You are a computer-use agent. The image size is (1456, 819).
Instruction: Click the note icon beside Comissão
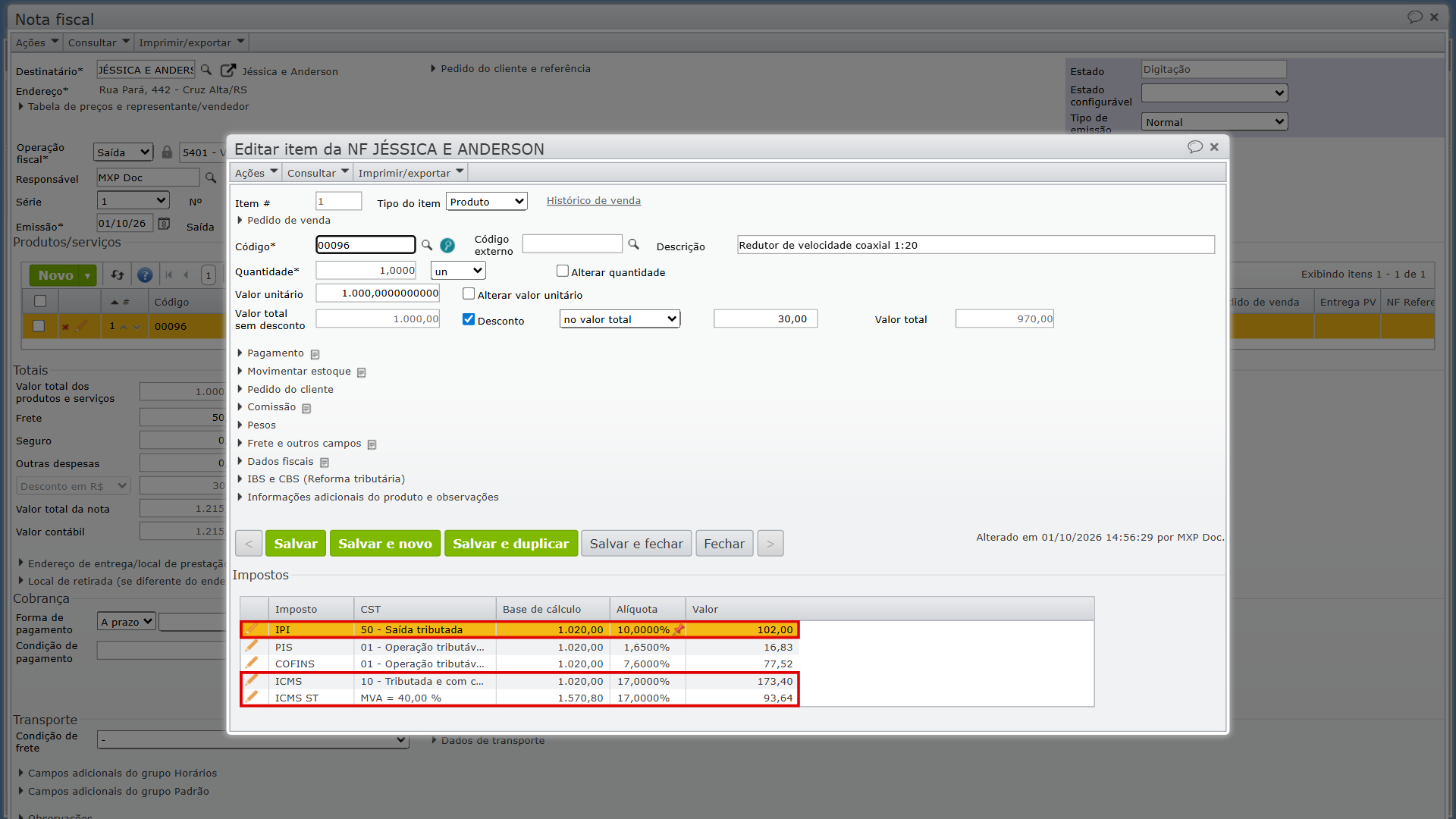[307, 408]
